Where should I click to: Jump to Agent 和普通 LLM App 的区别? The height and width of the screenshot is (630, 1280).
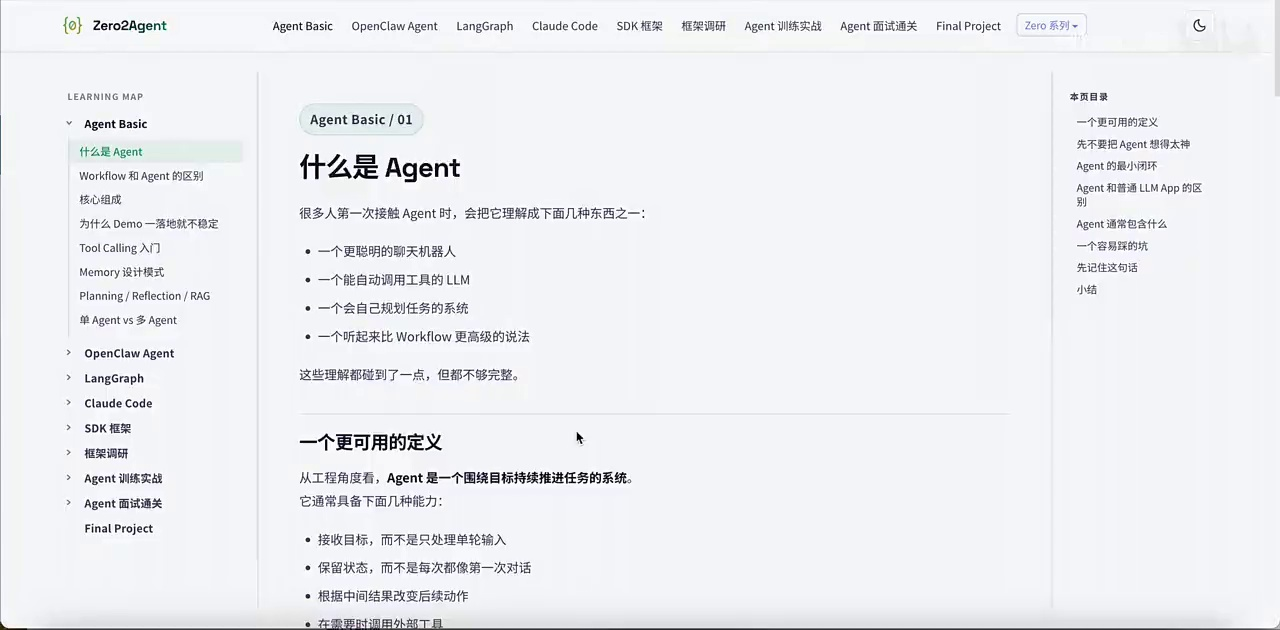tap(1139, 194)
